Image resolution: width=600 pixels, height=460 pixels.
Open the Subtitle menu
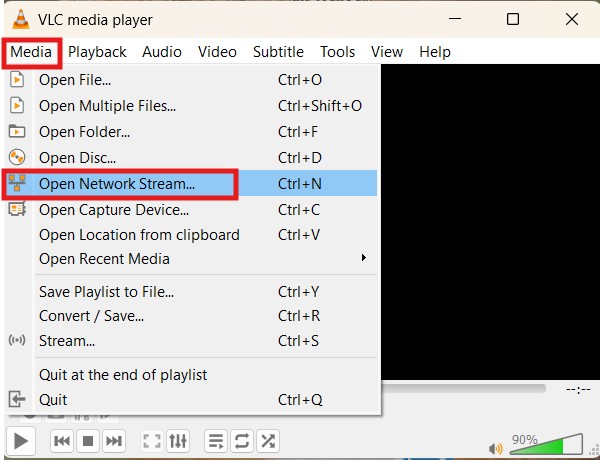tap(279, 52)
